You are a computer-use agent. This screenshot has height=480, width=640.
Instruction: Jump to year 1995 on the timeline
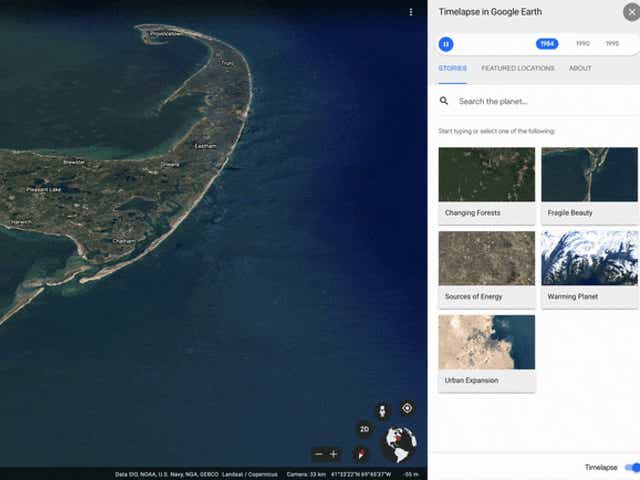pyautogui.click(x=612, y=44)
